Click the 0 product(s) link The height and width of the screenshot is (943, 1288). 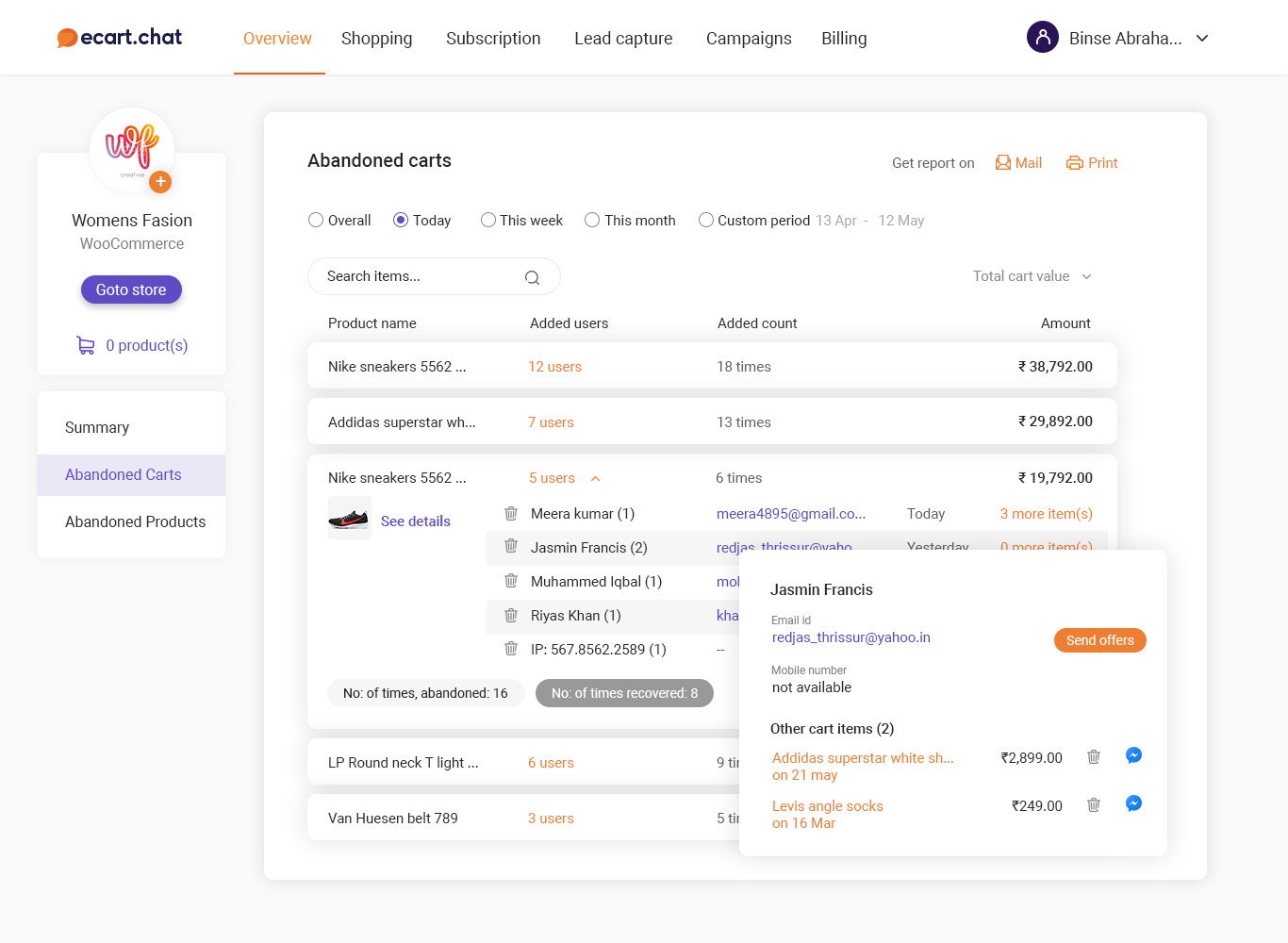[147, 345]
